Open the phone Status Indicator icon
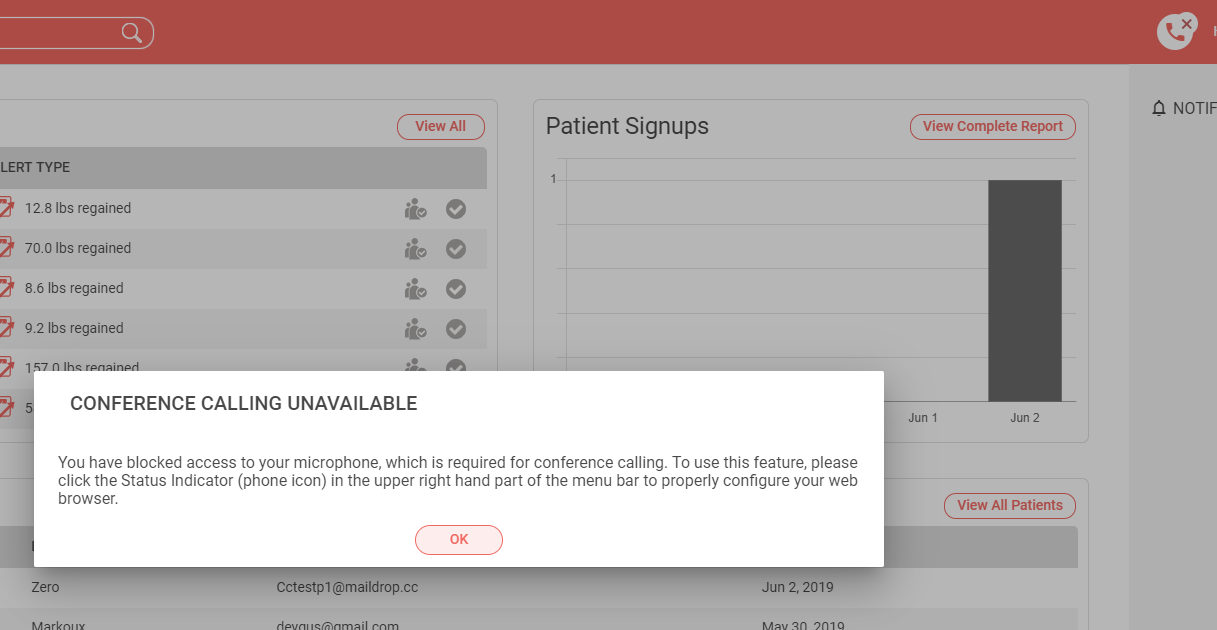1217x630 pixels. click(x=1176, y=31)
